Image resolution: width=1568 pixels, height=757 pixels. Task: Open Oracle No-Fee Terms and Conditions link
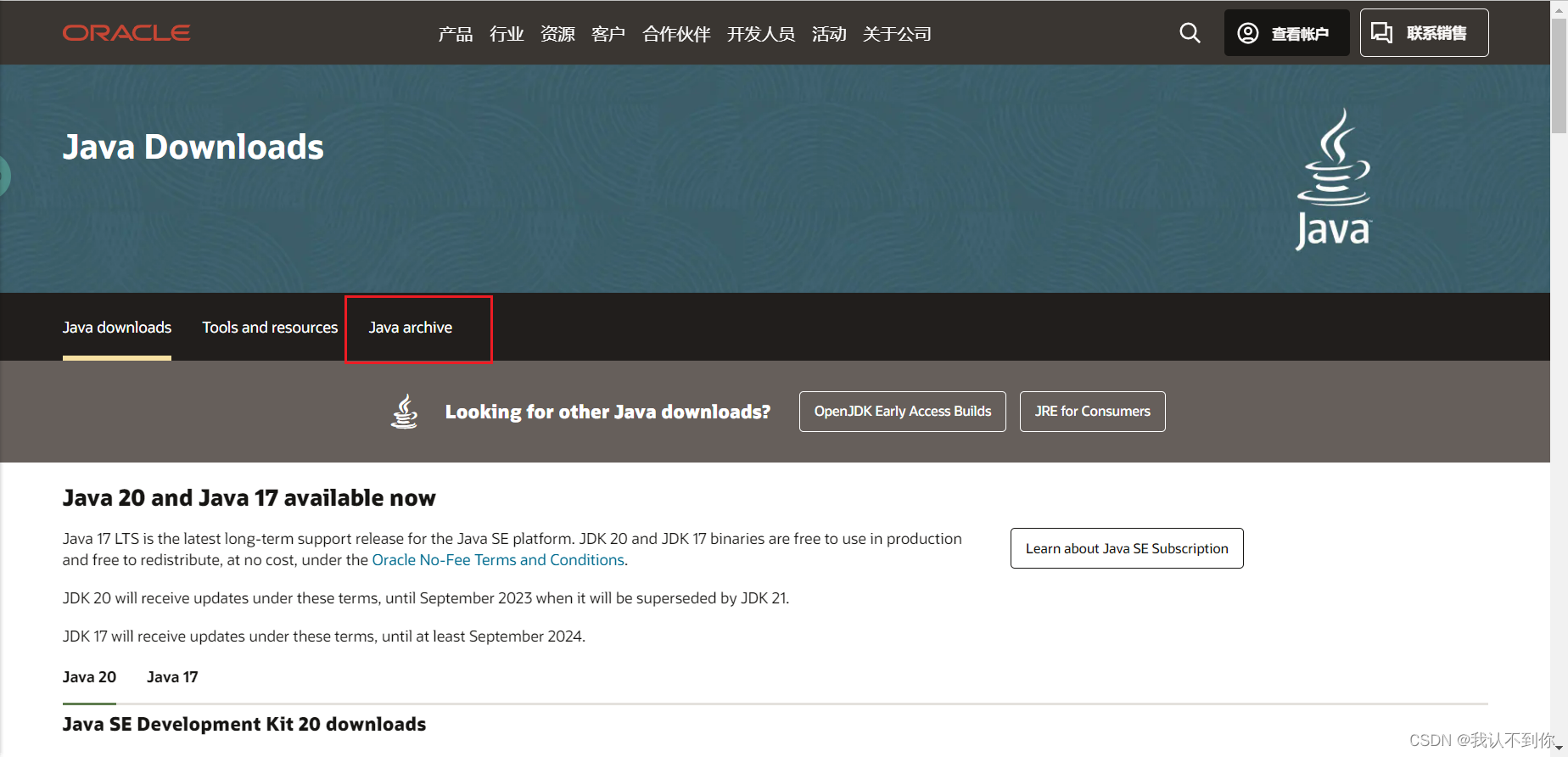(x=498, y=560)
